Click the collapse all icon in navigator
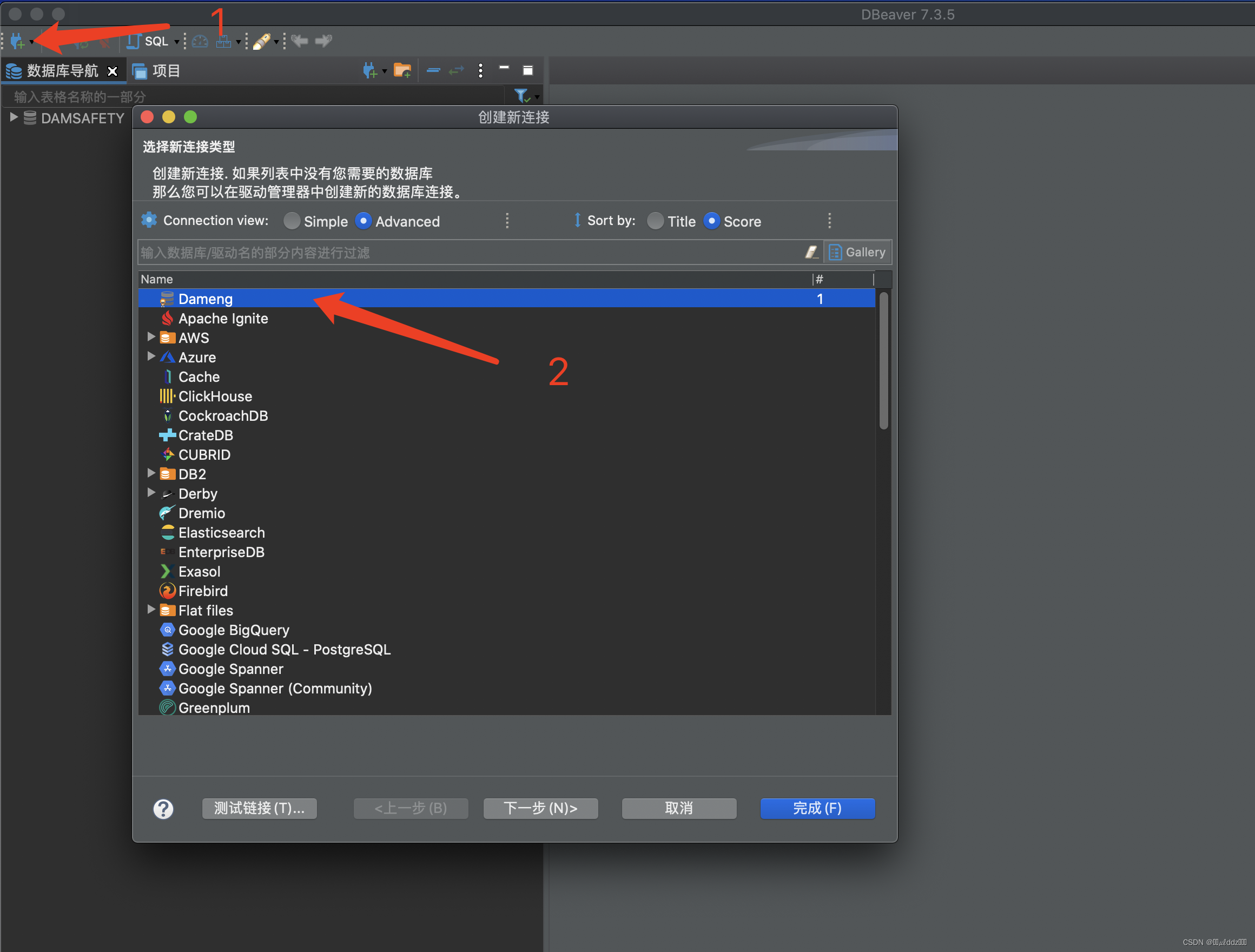This screenshot has height=952, width=1255. (433, 70)
